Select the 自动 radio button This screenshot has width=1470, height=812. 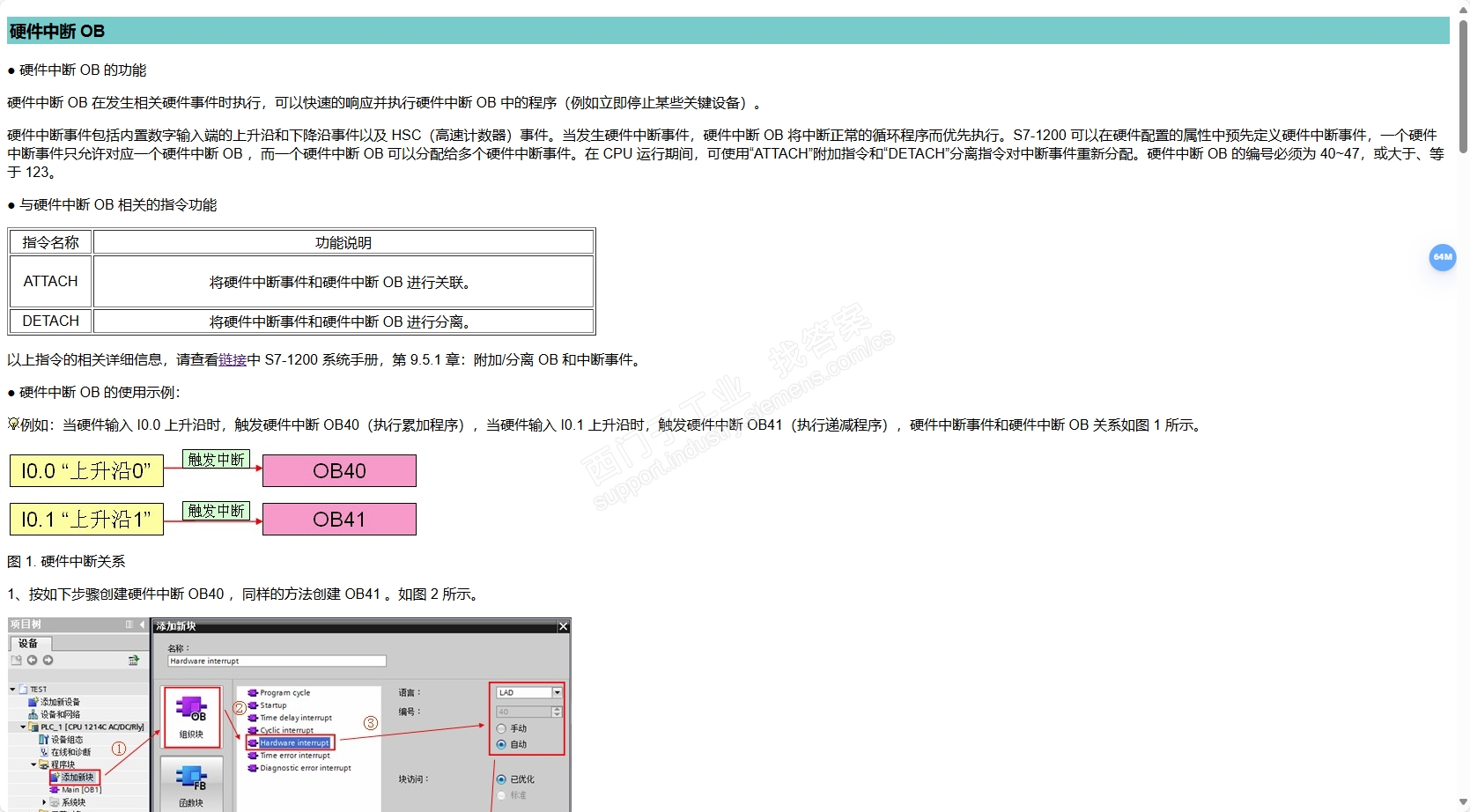point(501,744)
